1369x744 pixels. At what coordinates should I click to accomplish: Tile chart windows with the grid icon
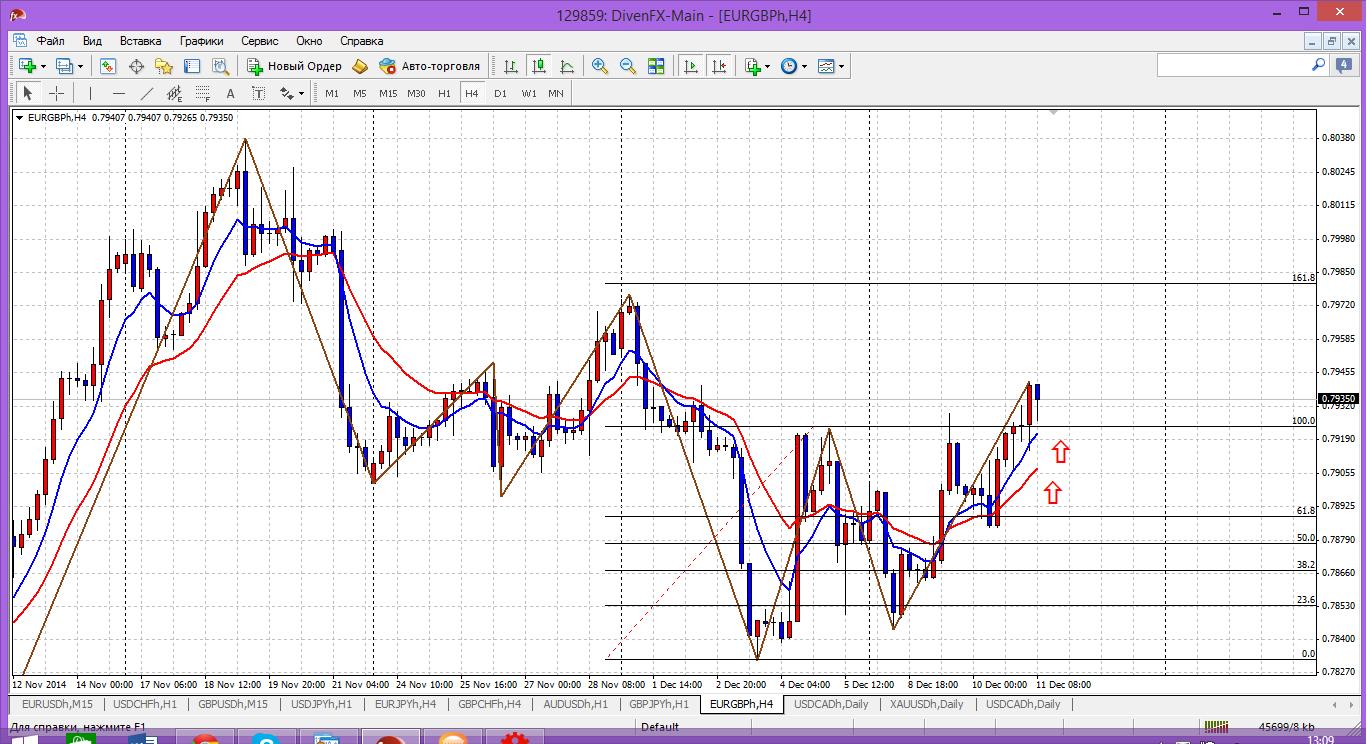click(656, 66)
